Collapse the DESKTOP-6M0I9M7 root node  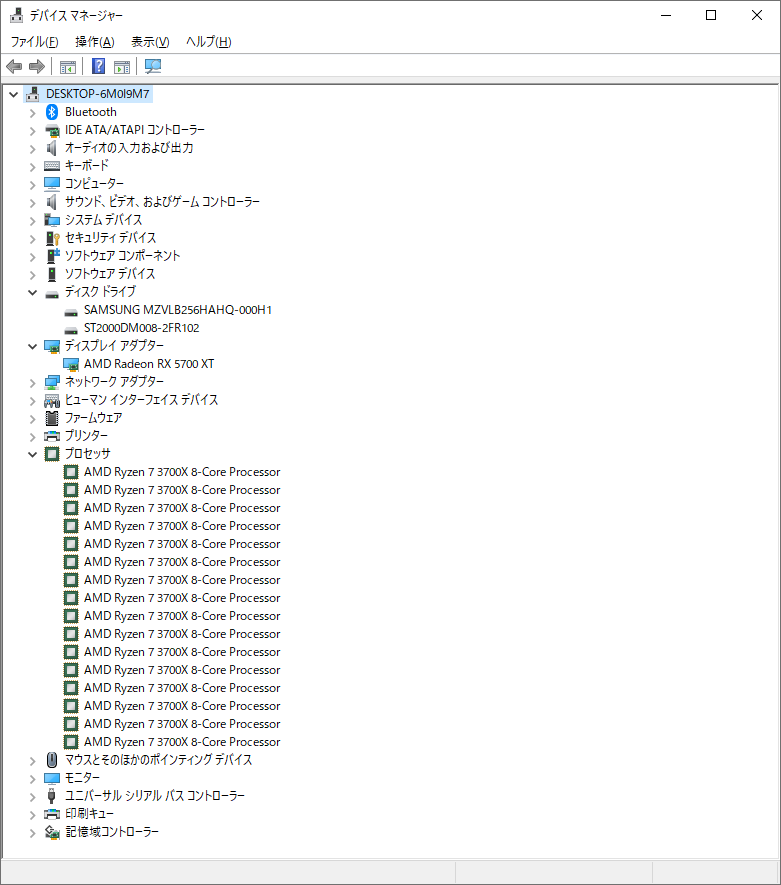click(x=14, y=94)
